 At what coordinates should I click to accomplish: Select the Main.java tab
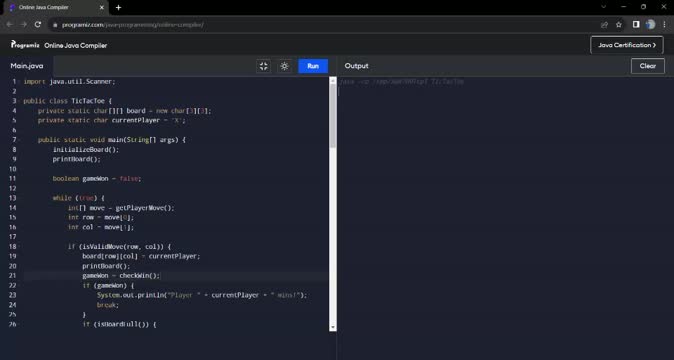27,66
